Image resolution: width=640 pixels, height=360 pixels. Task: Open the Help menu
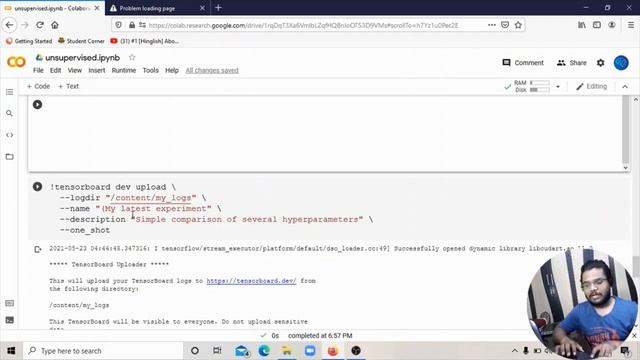click(172, 70)
